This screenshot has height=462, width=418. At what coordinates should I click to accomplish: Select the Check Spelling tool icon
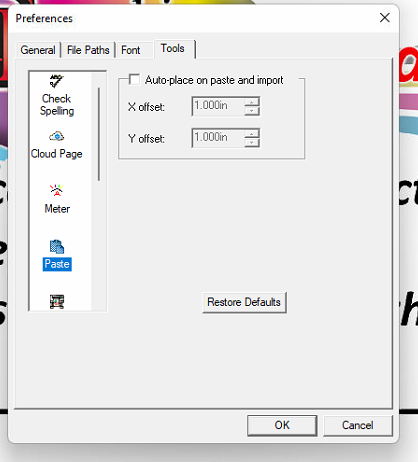(x=56, y=81)
